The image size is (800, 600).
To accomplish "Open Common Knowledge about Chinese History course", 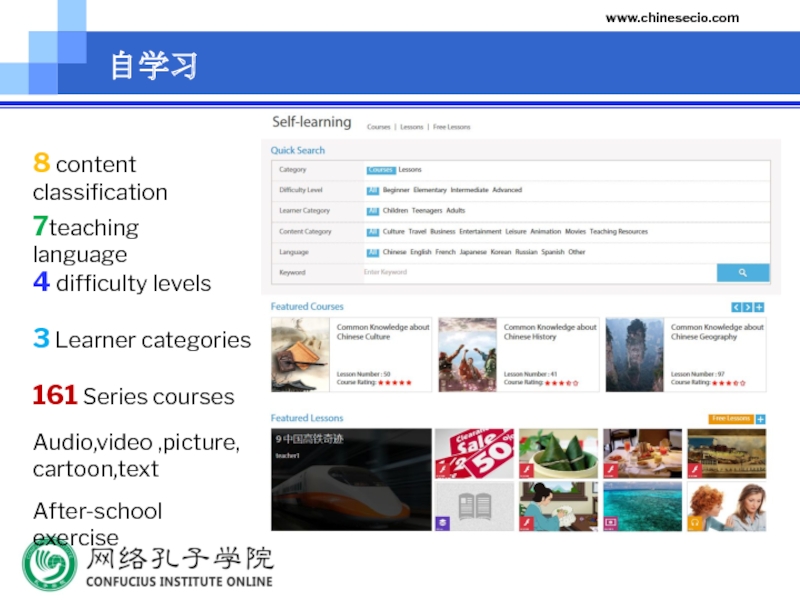I will pos(550,332).
